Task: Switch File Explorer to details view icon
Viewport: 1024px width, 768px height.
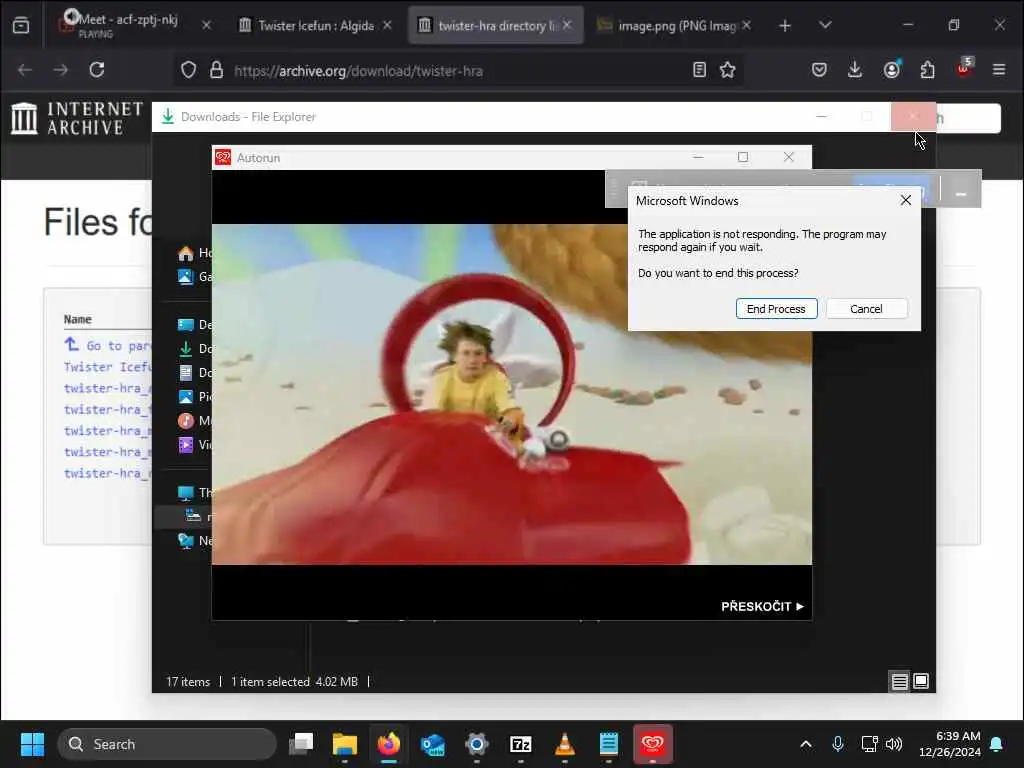Action: tap(899, 682)
